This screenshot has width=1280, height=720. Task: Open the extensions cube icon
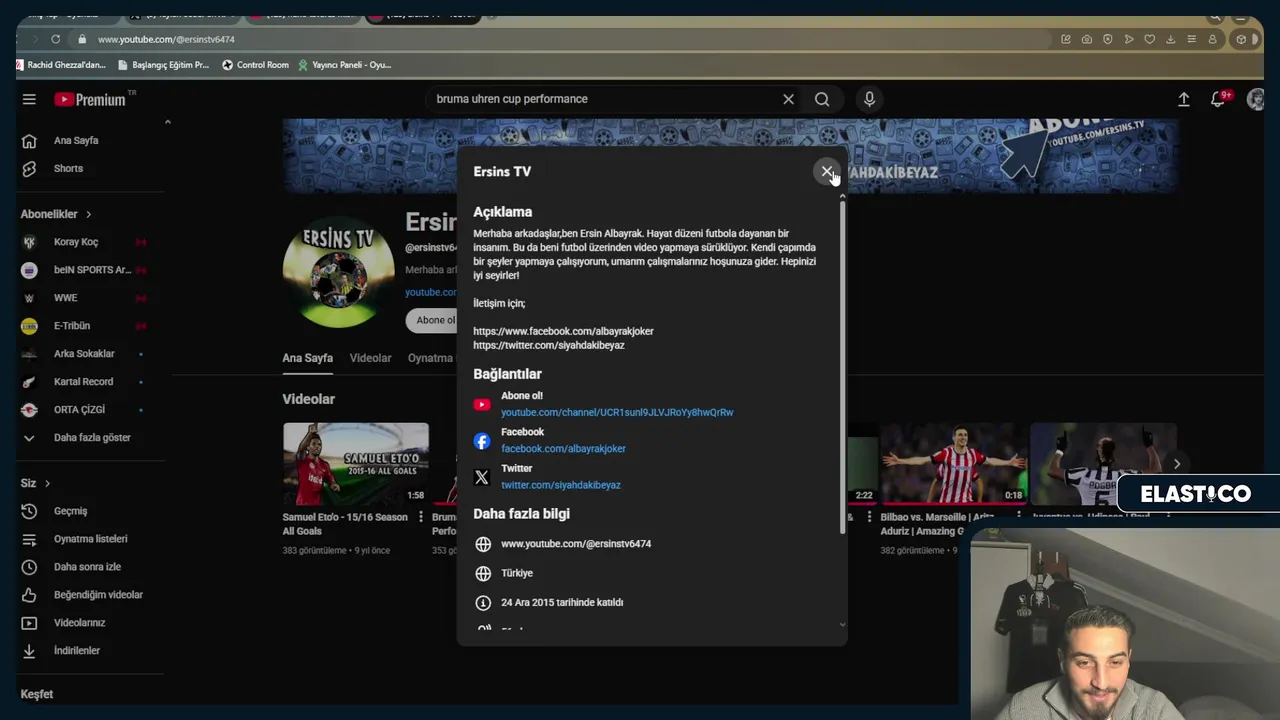[x=1241, y=39]
